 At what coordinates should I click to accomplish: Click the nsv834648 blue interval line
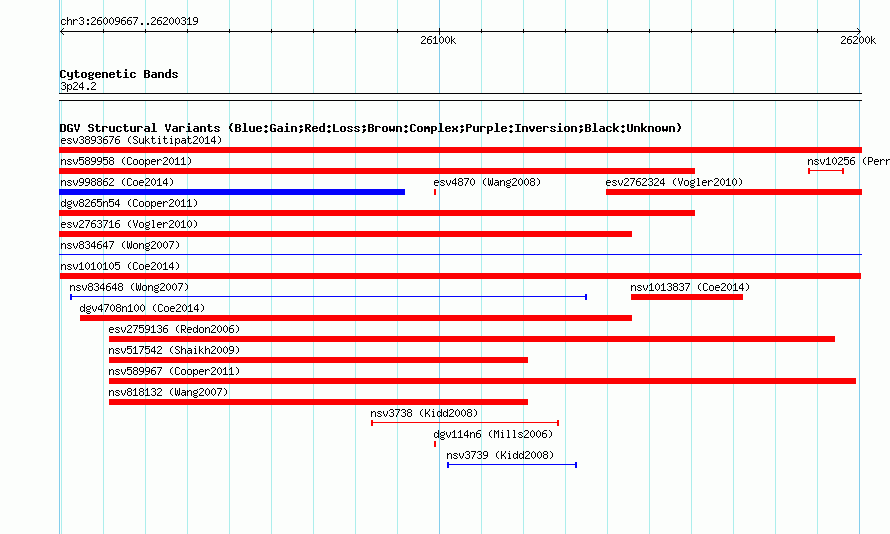(x=328, y=297)
